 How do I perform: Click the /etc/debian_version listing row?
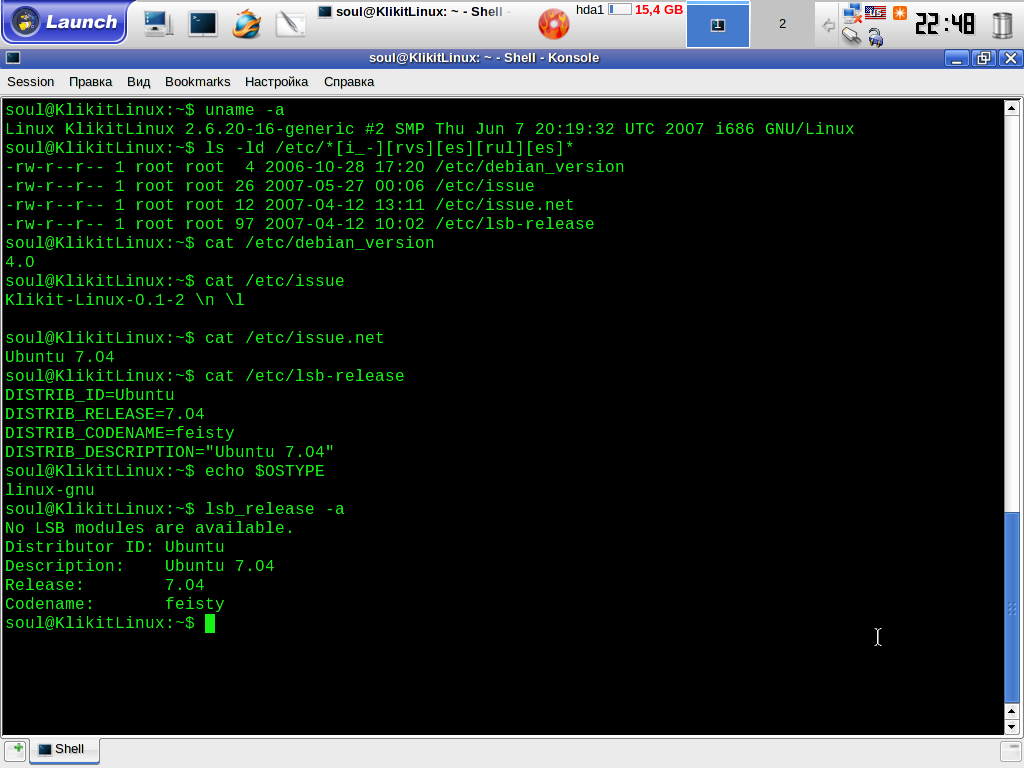[x=315, y=167]
